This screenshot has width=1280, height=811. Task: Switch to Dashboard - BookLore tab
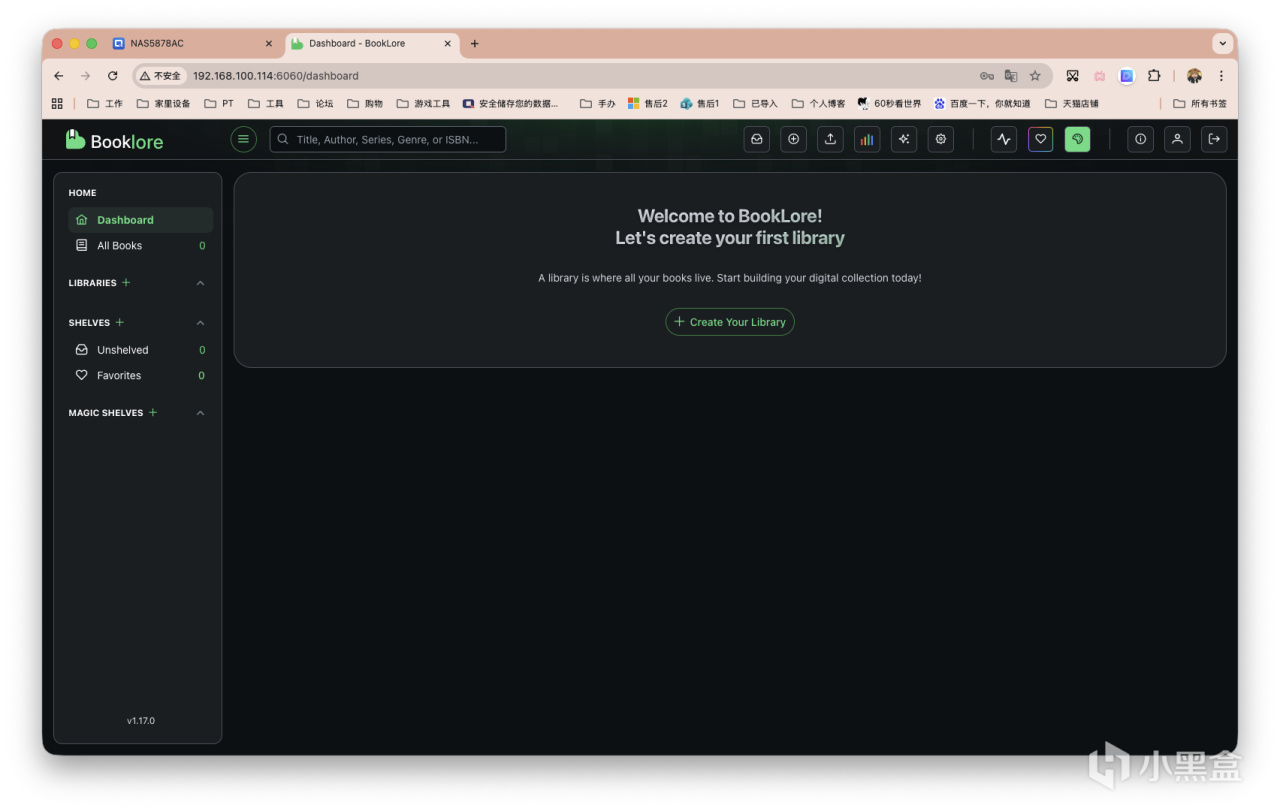tap(373, 44)
